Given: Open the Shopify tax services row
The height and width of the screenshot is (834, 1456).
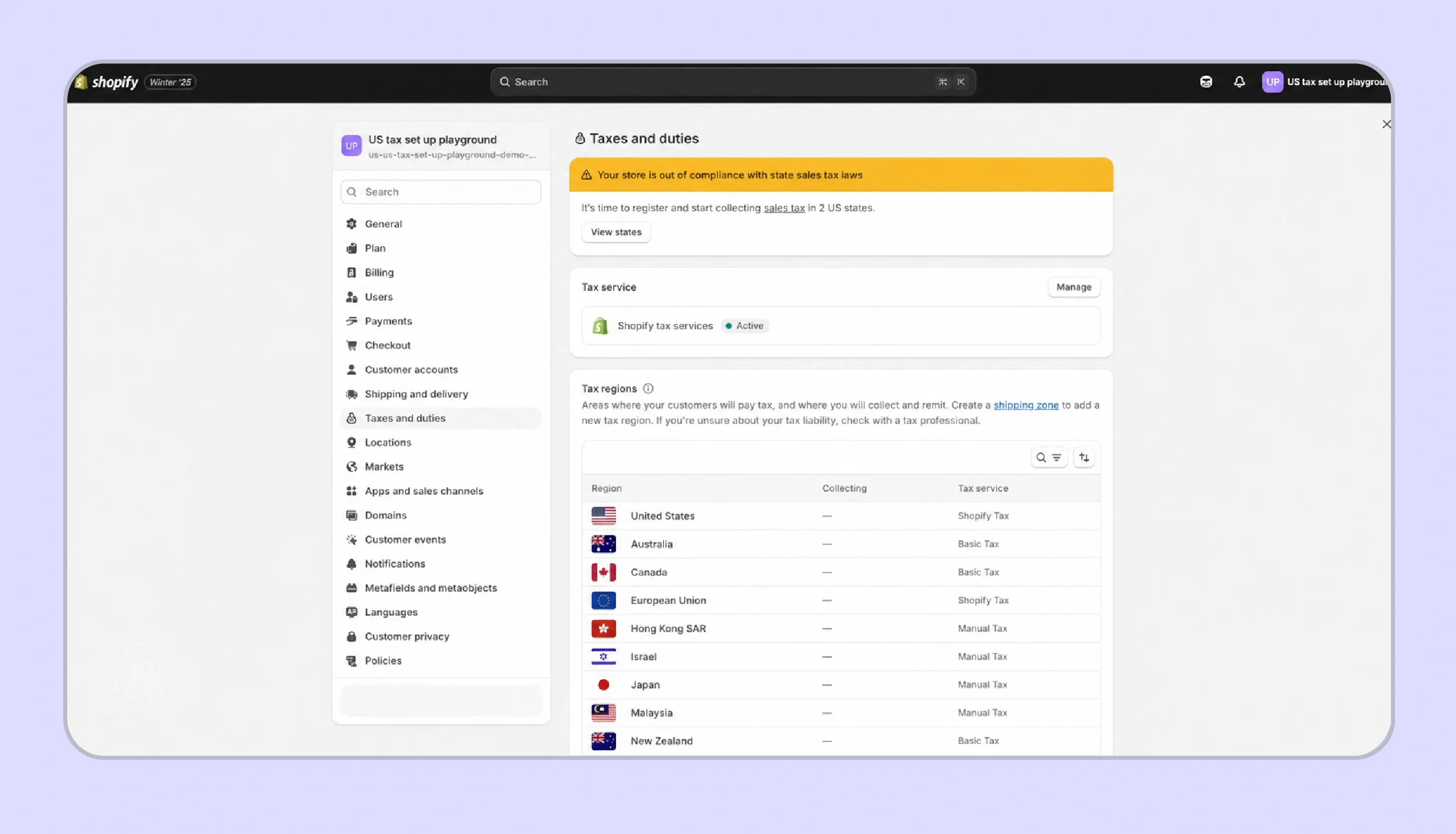Looking at the screenshot, I should pos(841,326).
